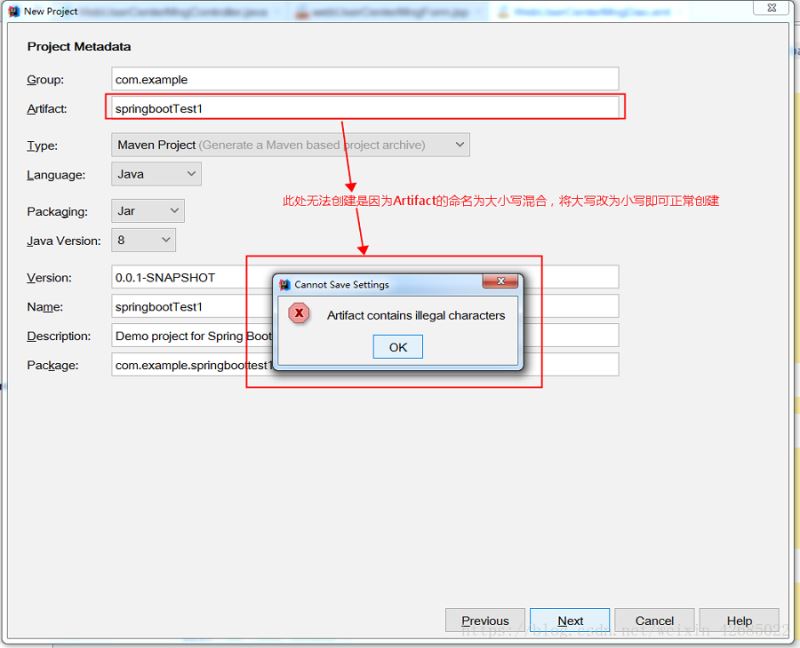This screenshot has width=800, height=648.
Task: Click the Name input field
Action: tap(190, 306)
